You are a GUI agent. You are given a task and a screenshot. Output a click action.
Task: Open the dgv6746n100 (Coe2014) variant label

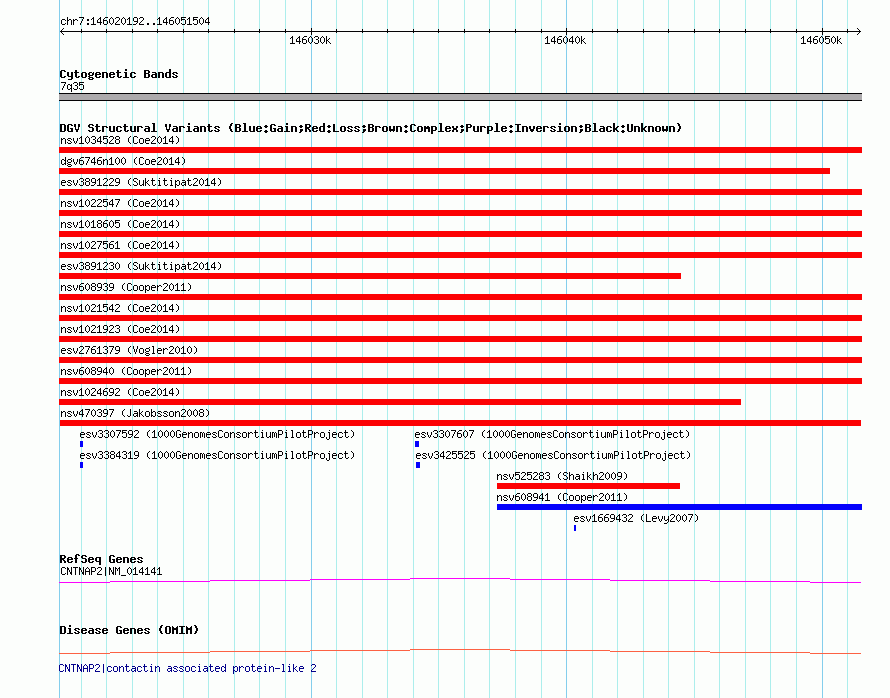coord(123,161)
